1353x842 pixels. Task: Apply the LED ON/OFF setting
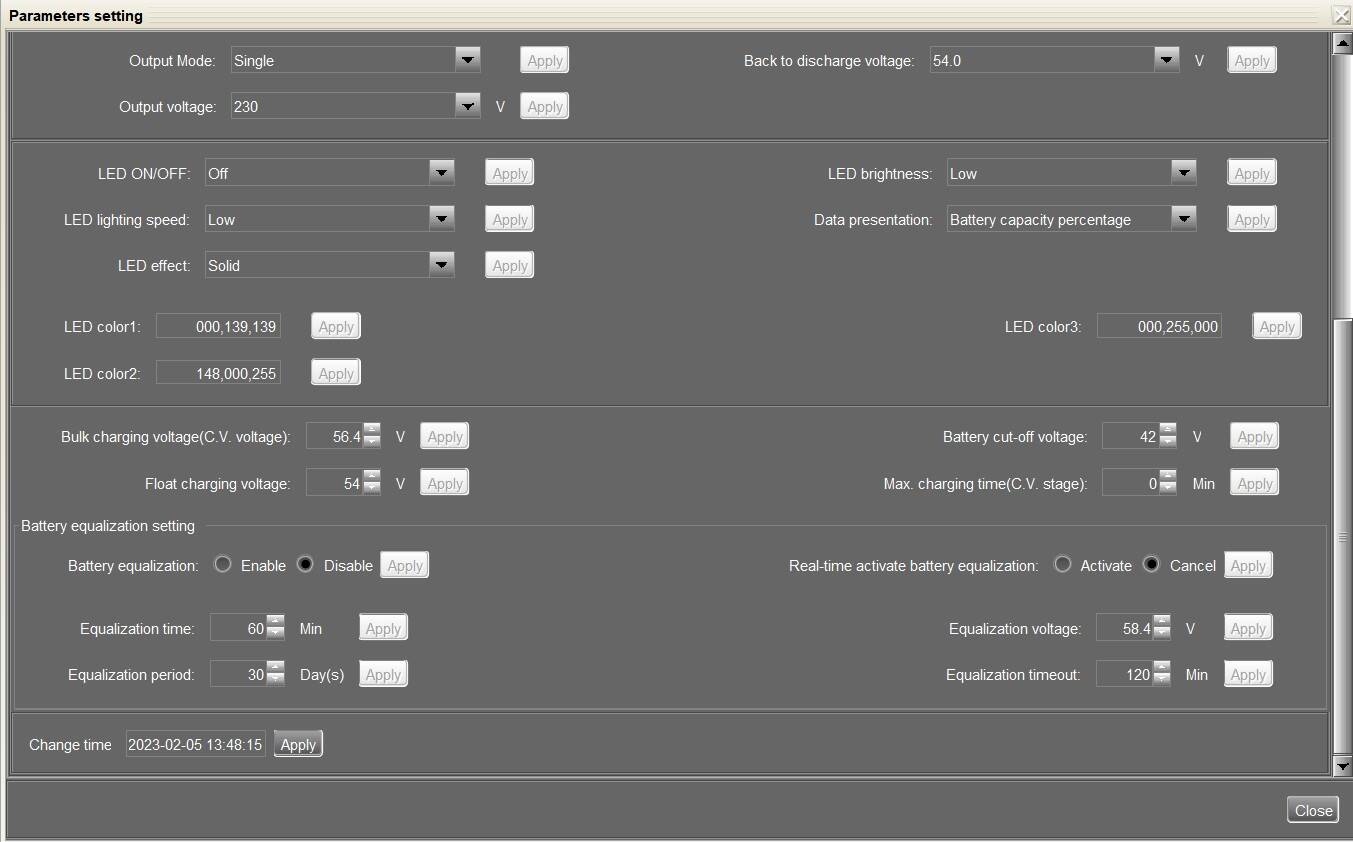point(510,173)
